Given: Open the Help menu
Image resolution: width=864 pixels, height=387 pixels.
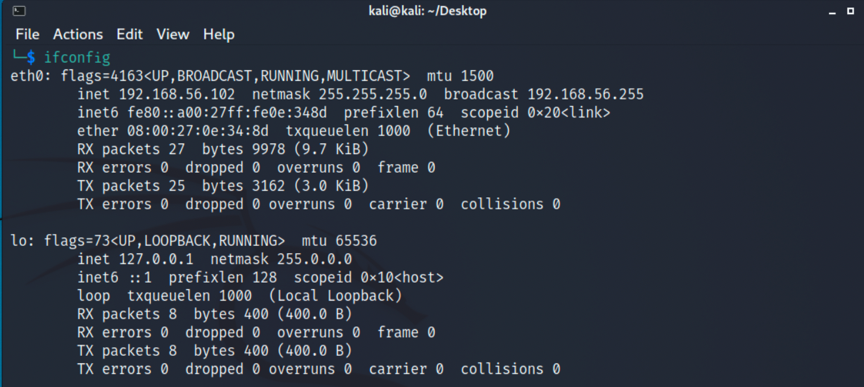Looking at the screenshot, I should pyautogui.click(x=219, y=35).
